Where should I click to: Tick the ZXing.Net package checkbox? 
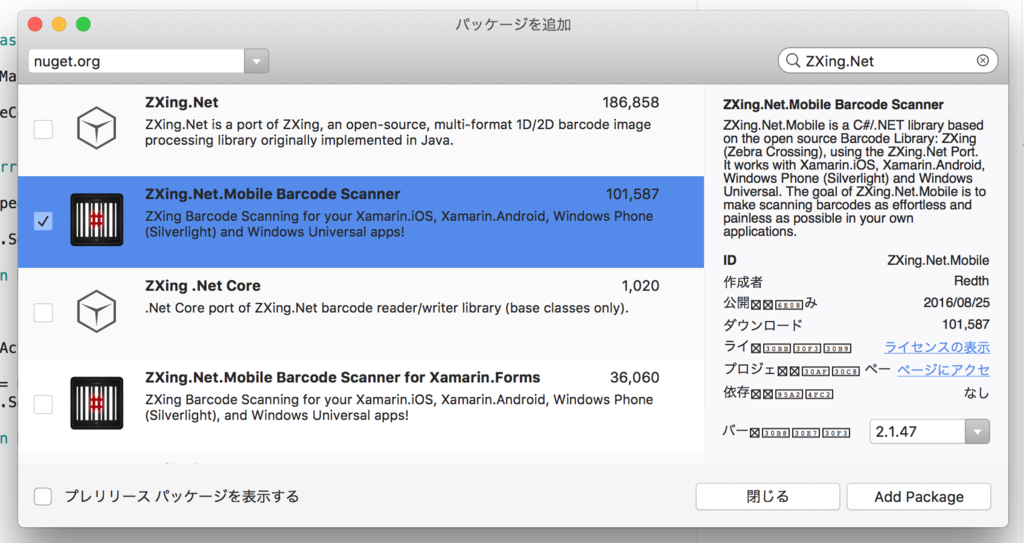[x=43, y=129]
